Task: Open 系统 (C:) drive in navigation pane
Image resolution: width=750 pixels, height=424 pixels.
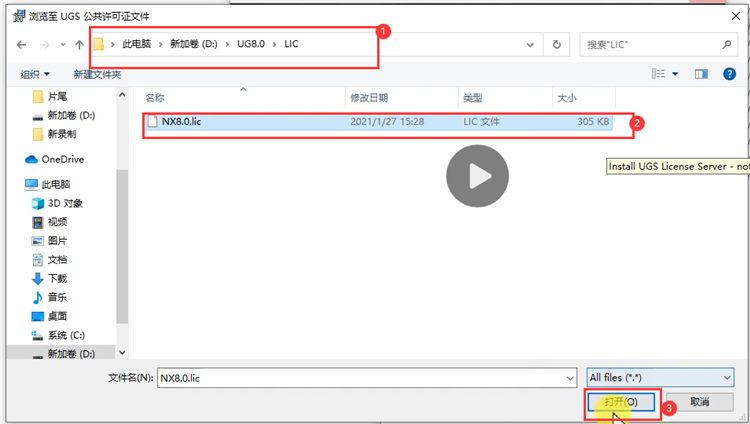Action: click(x=66, y=335)
